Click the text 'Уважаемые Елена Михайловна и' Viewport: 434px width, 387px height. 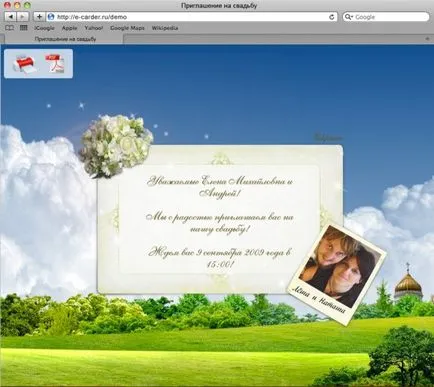[x=220, y=182]
